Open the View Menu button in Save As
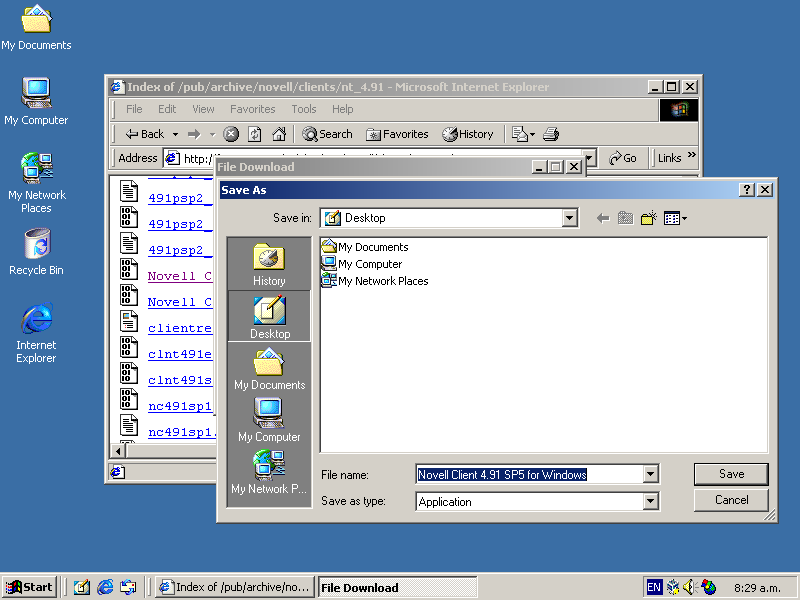The height and width of the screenshot is (600, 800). pyautogui.click(x=676, y=219)
